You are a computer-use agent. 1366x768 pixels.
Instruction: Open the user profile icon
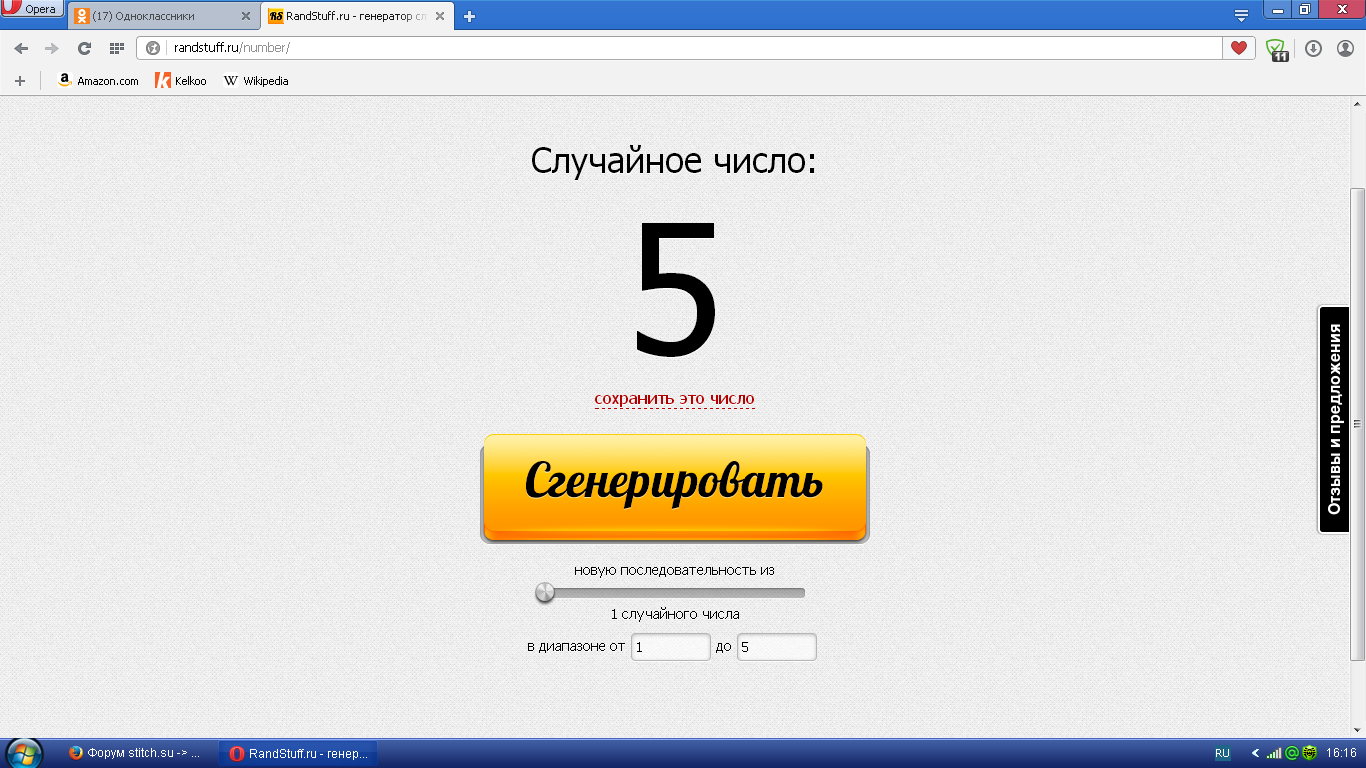click(1345, 48)
